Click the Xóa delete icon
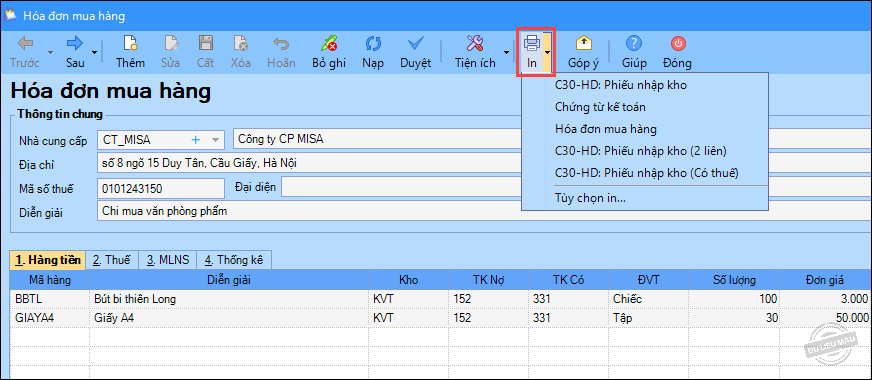 [241, 43]
